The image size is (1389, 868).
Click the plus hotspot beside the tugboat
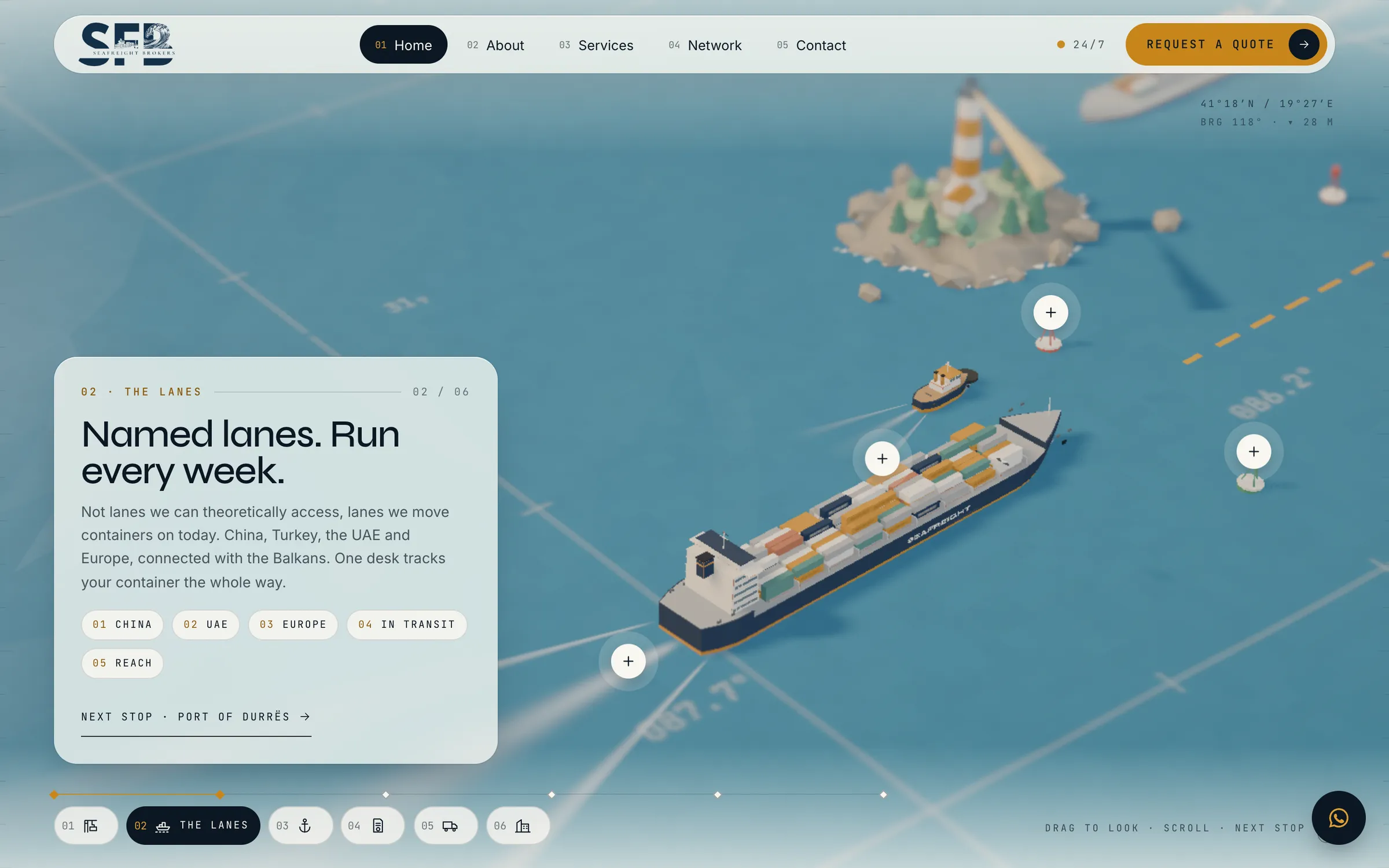pos(882,459)
